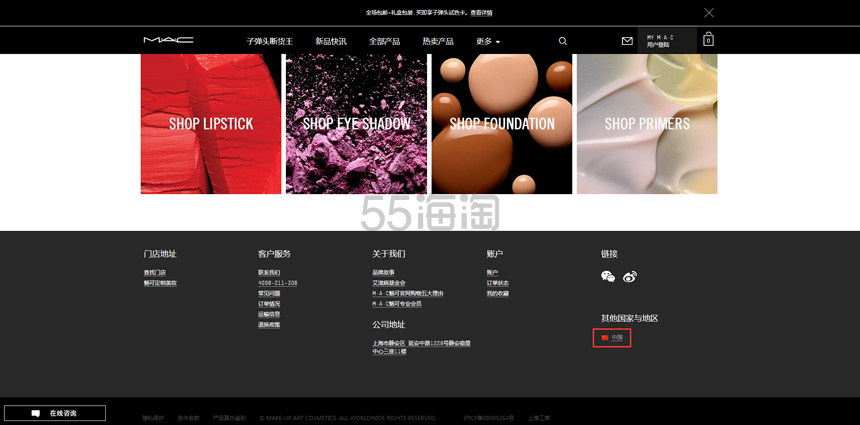This screenshot has height=425, width=860.
Task: Click 上海工商 link in bottom bar
Action: [539, 418]
